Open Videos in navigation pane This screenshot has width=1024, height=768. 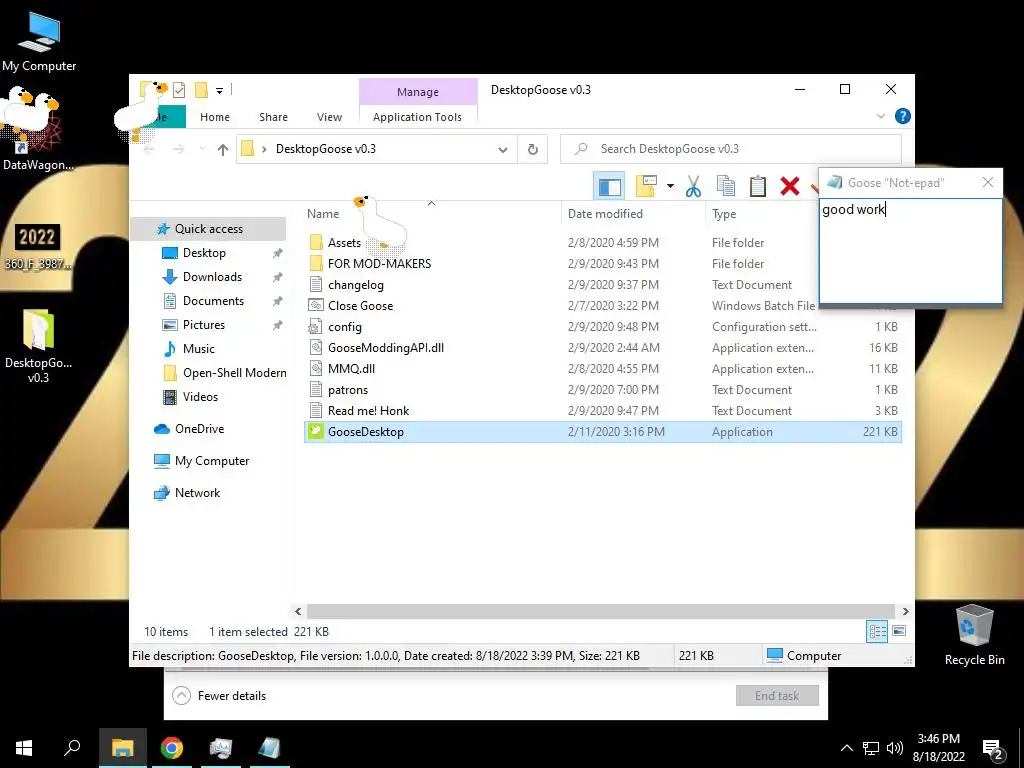pyautogui.click(x=200, y=397)
